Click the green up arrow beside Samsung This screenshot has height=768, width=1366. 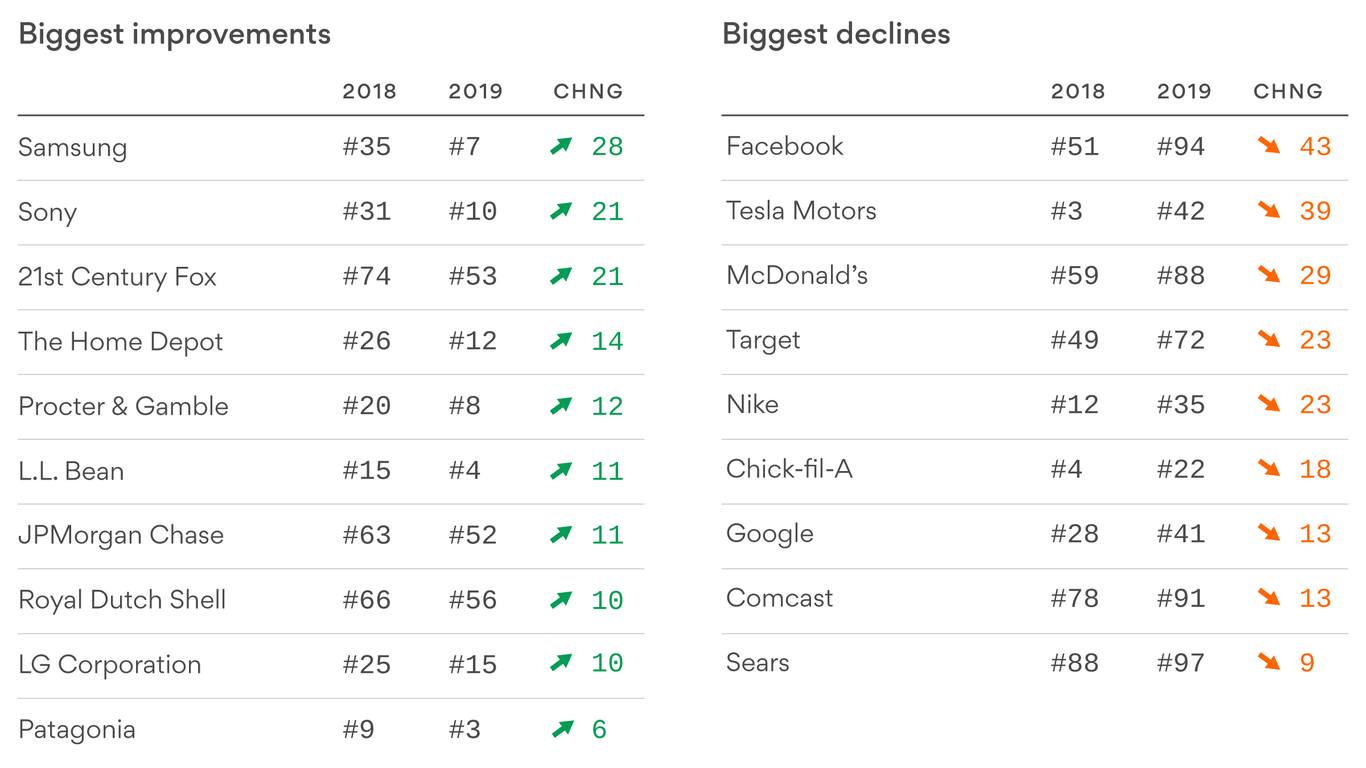coord(561,146)
